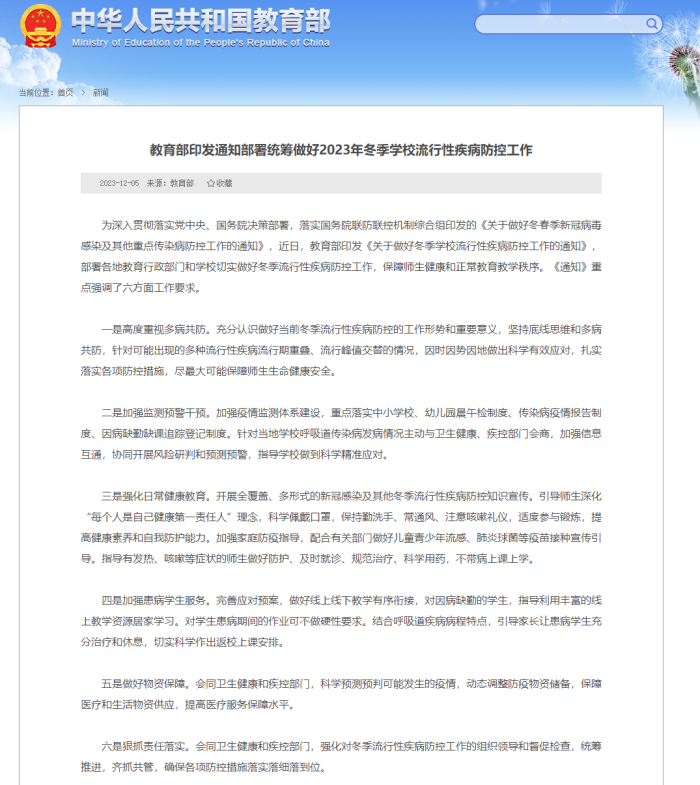700x785 pixels.
Task: Click the text 点强调了六方面工作要求
Action: 141,288
